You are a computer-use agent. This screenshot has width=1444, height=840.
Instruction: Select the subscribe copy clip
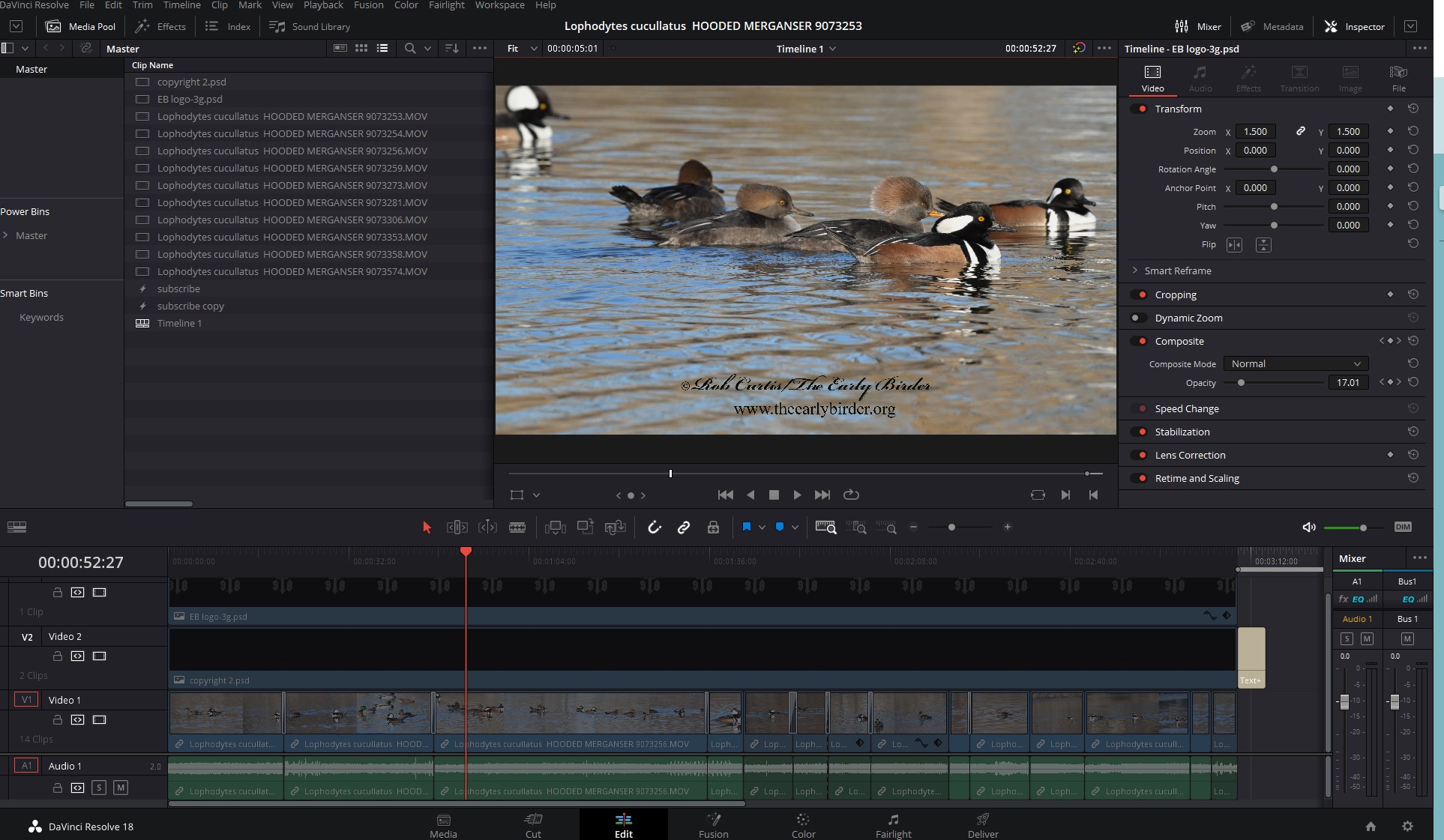pyautogui.click(x=190, y=306)
